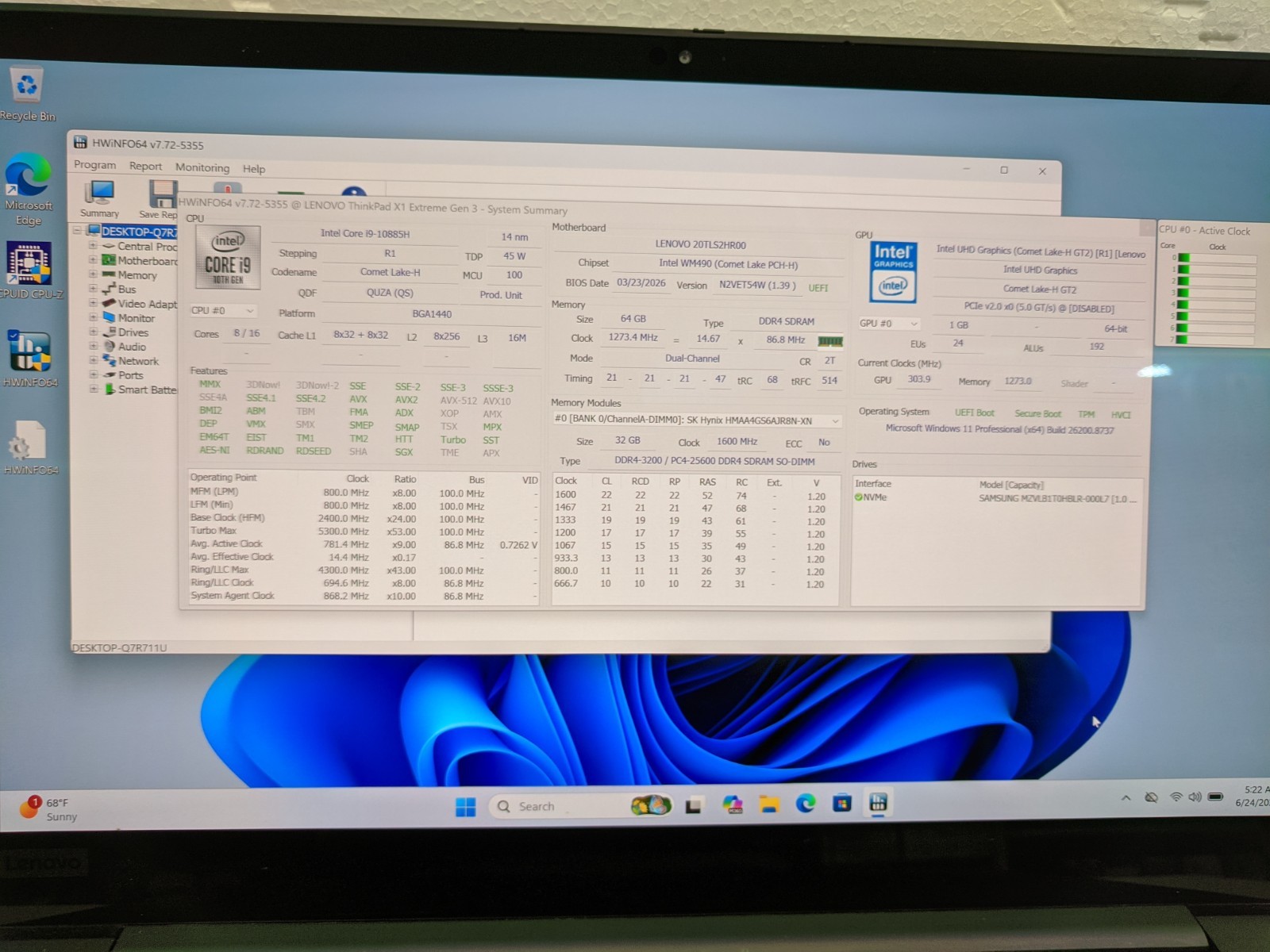
Task: Expand the Motherboard tree node
Action: click(x=93, y=260)
